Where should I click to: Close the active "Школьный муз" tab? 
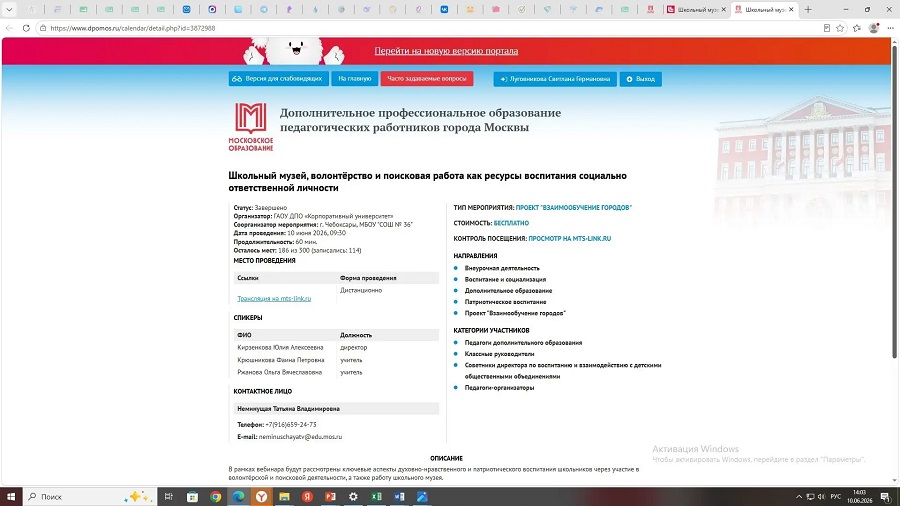point(792,9)
